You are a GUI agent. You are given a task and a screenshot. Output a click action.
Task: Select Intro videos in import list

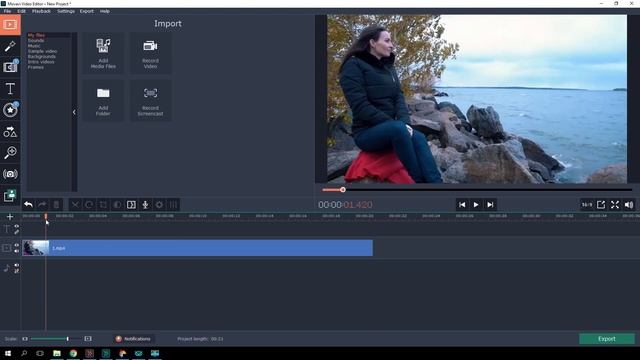(x=41, y=62)
